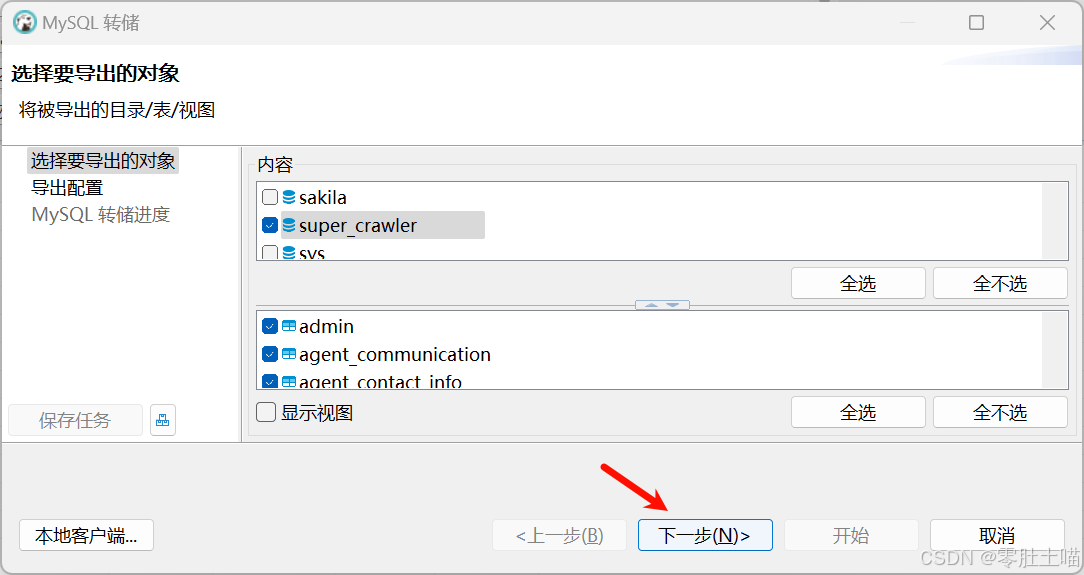Uncheck the admin table checkbox
1084x575 pixels.
click(270, 326)
